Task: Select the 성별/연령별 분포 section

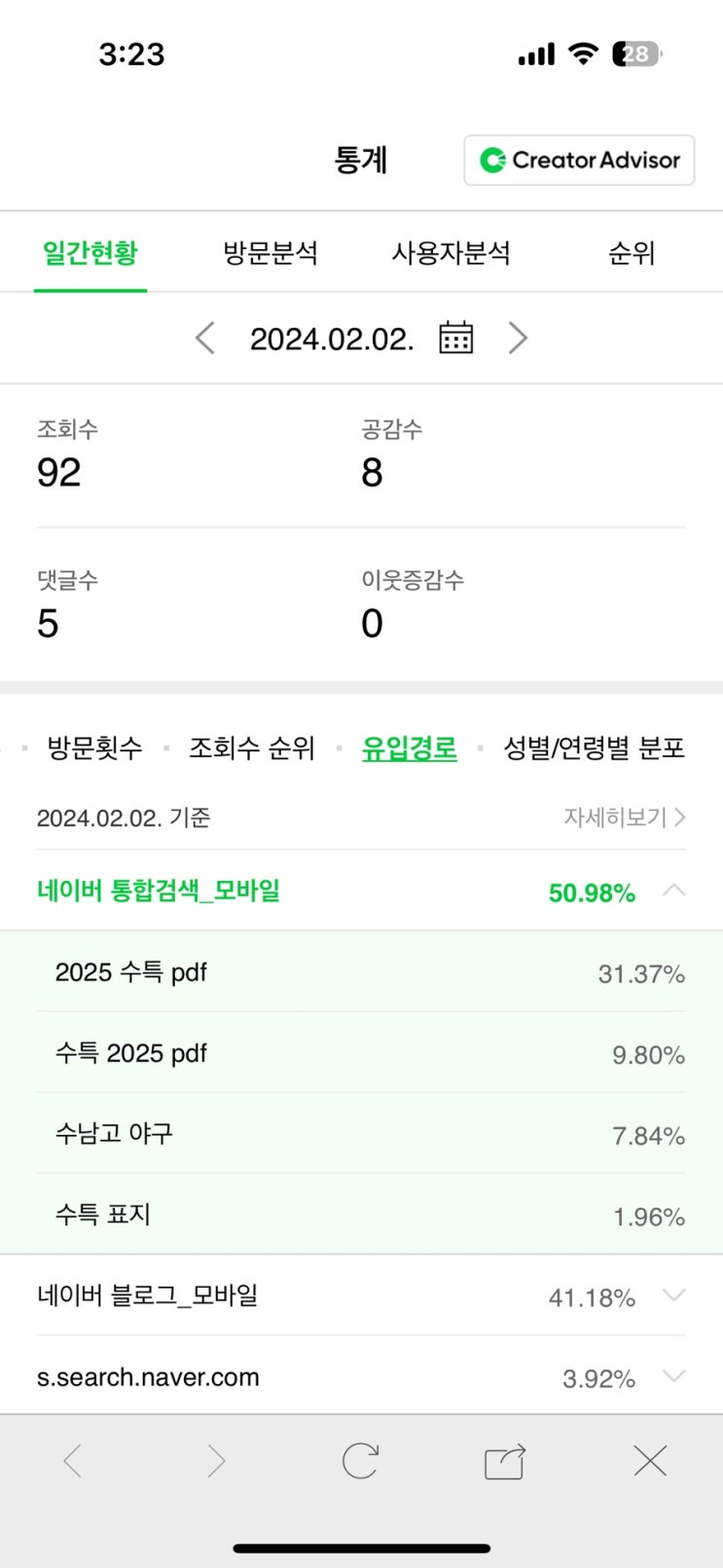Action: [x=594, y=748]
